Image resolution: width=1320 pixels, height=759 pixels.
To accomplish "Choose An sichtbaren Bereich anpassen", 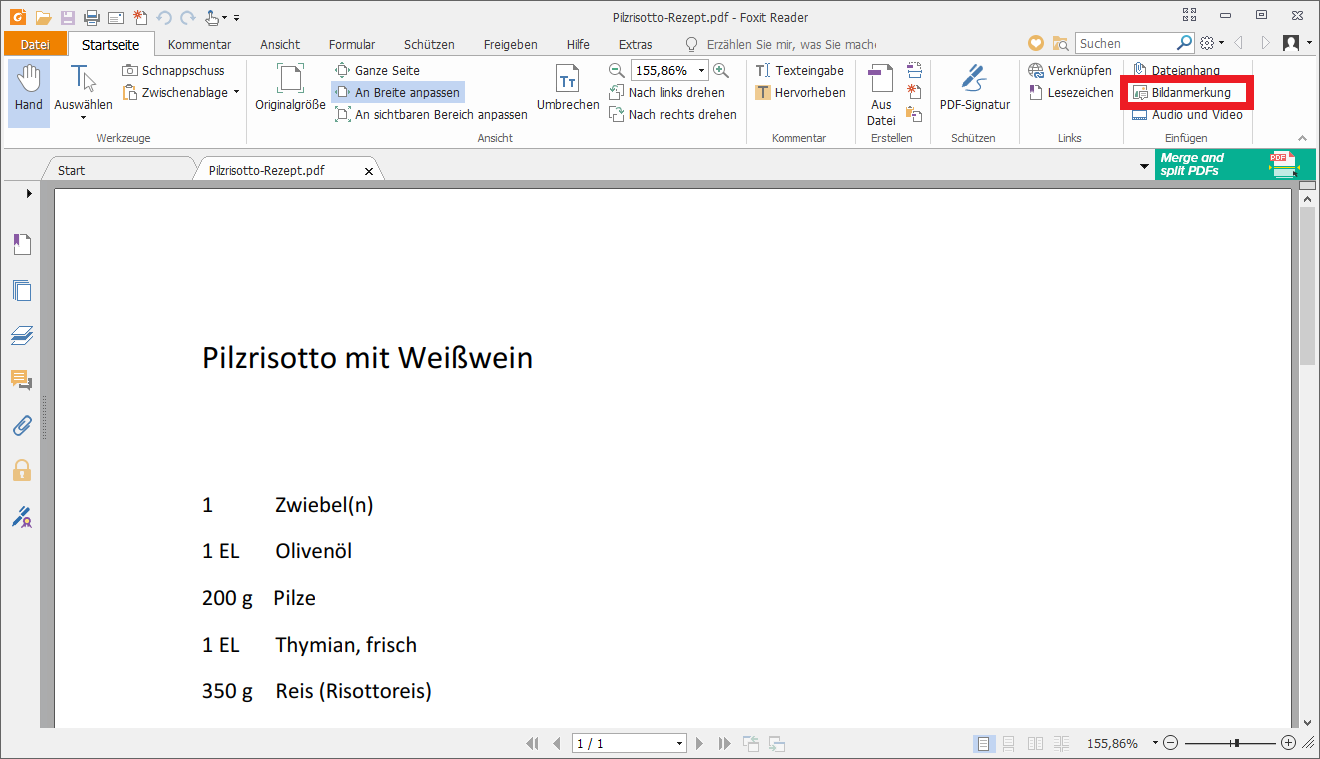I will 431,115.
